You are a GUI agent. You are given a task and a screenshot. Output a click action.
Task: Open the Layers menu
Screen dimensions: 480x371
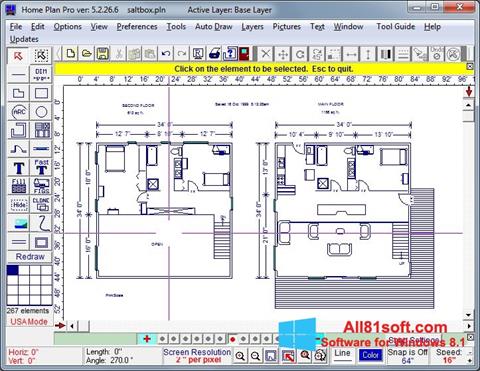coord(252,27)
